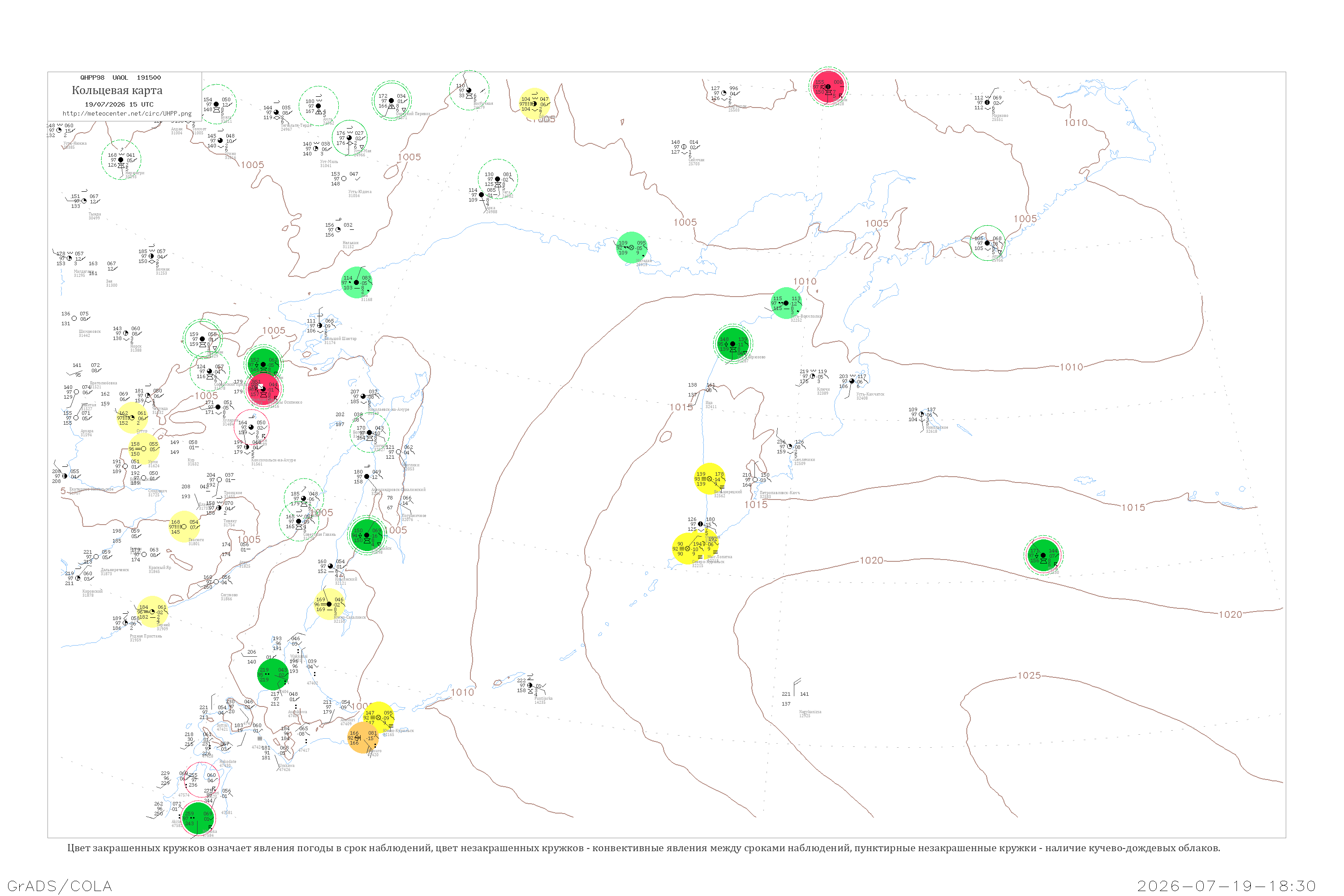The width and height of the screenshot is (1344, 896).
Task: Click the light green circle at Аян
Action: point(357,282)
